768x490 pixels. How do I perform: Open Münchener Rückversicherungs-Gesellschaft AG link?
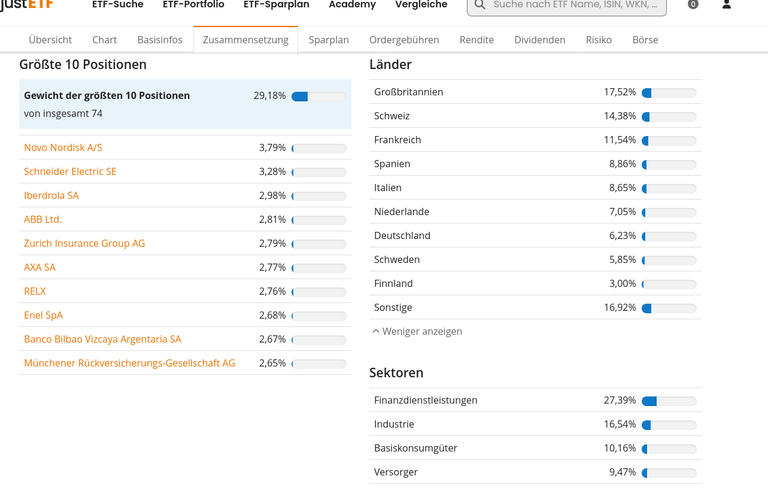pos(129,363)
